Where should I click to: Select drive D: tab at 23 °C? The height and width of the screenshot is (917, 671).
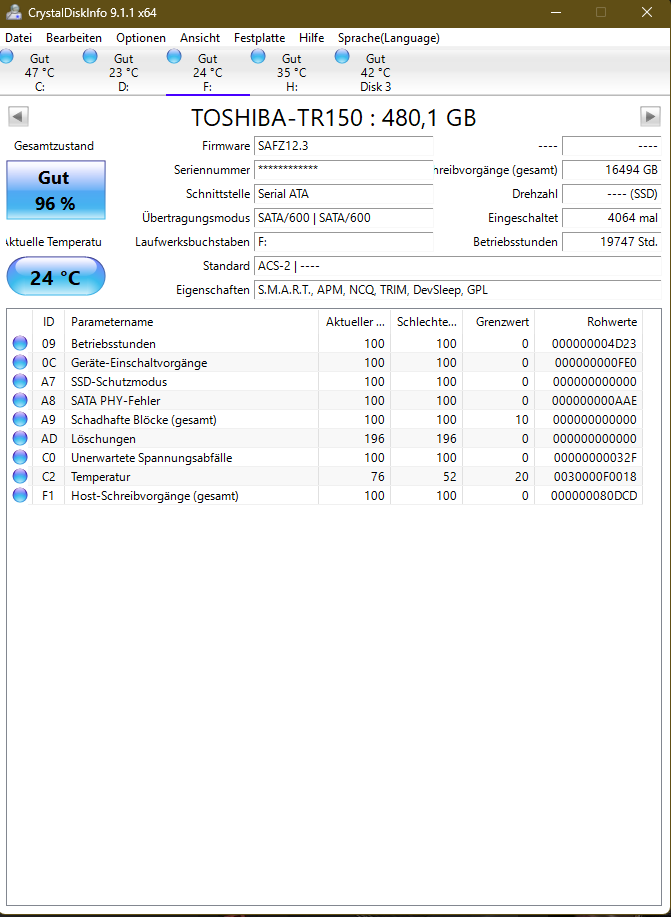tap(123, 72)
